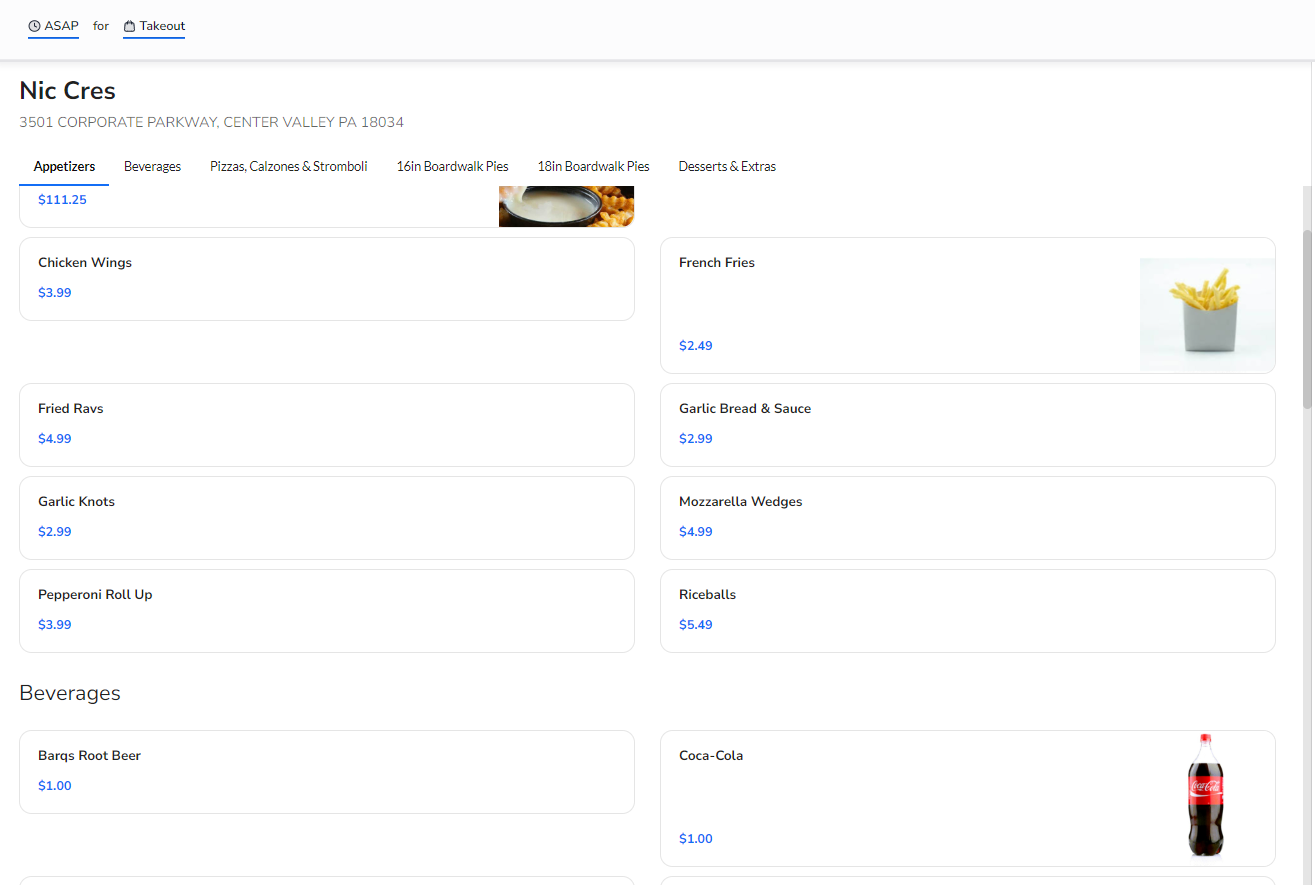Select the Mozzarella Wedges item

point(967,517)
